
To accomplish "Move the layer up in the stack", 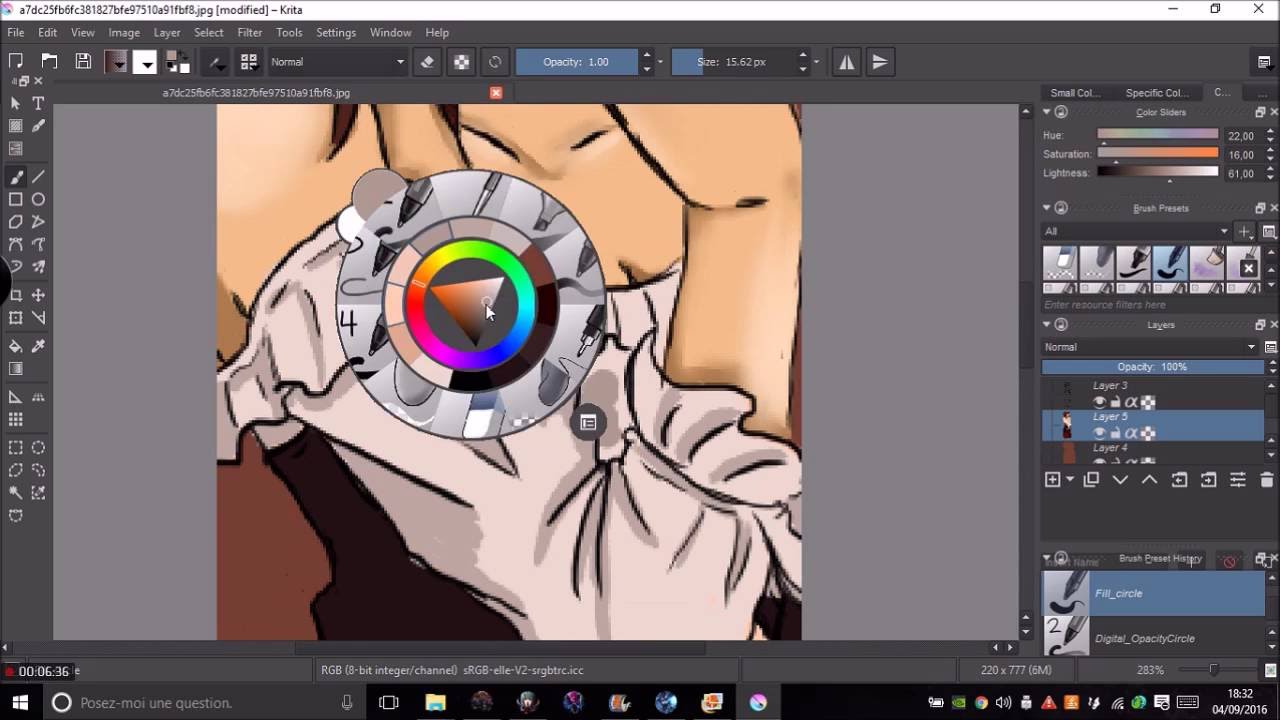I will [x=1149, y=480].
